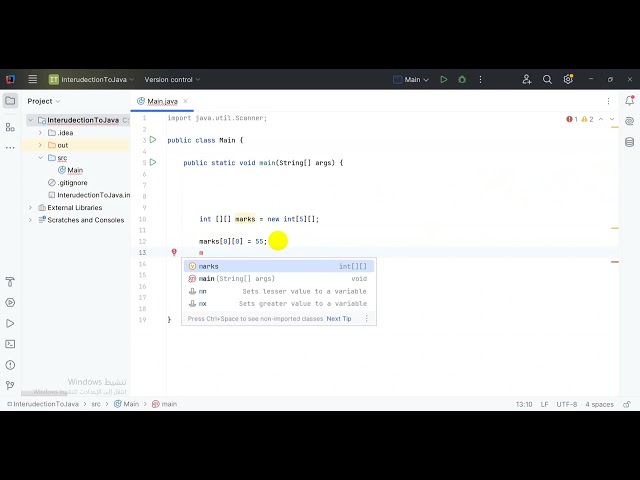This screenshot has height=480, width=640.
Task: Open the Main run configuration dropdown
Action: click(x=411, y=79)
